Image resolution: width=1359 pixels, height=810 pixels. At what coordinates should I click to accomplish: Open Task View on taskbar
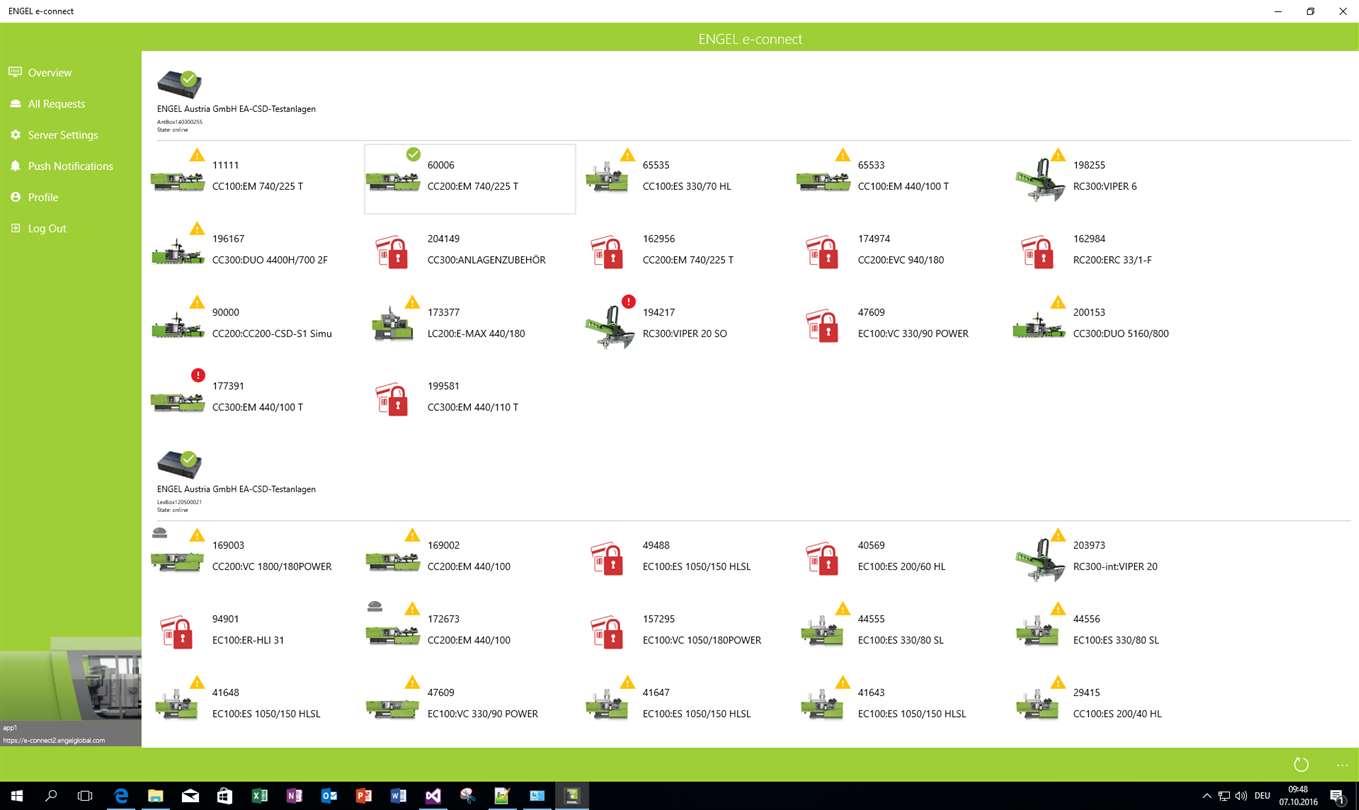pos(85,796)
